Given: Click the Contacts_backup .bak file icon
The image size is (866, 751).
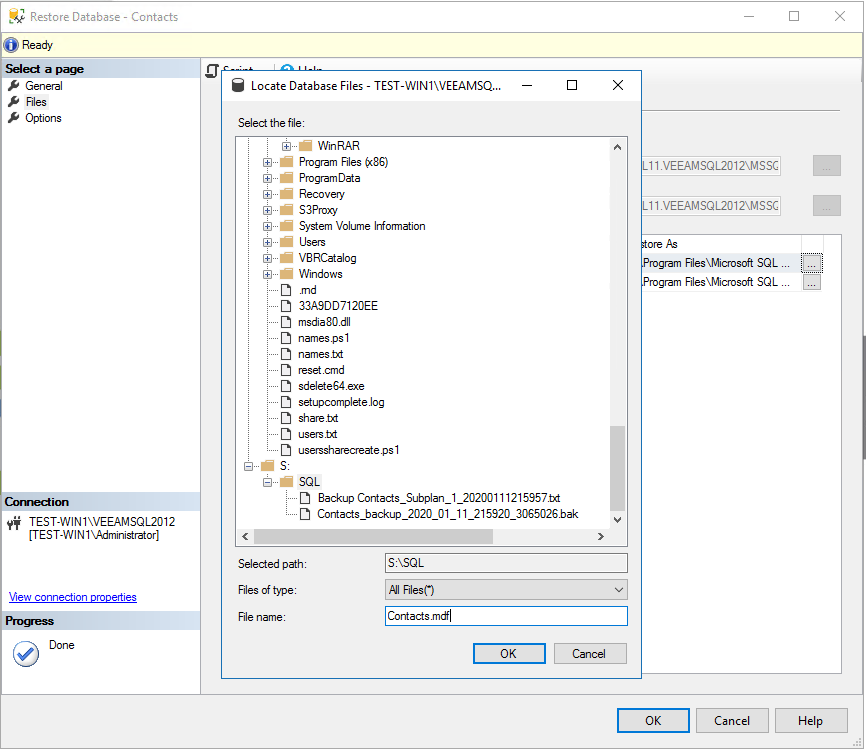Looking at the screenshot, I should click(305, 514).
